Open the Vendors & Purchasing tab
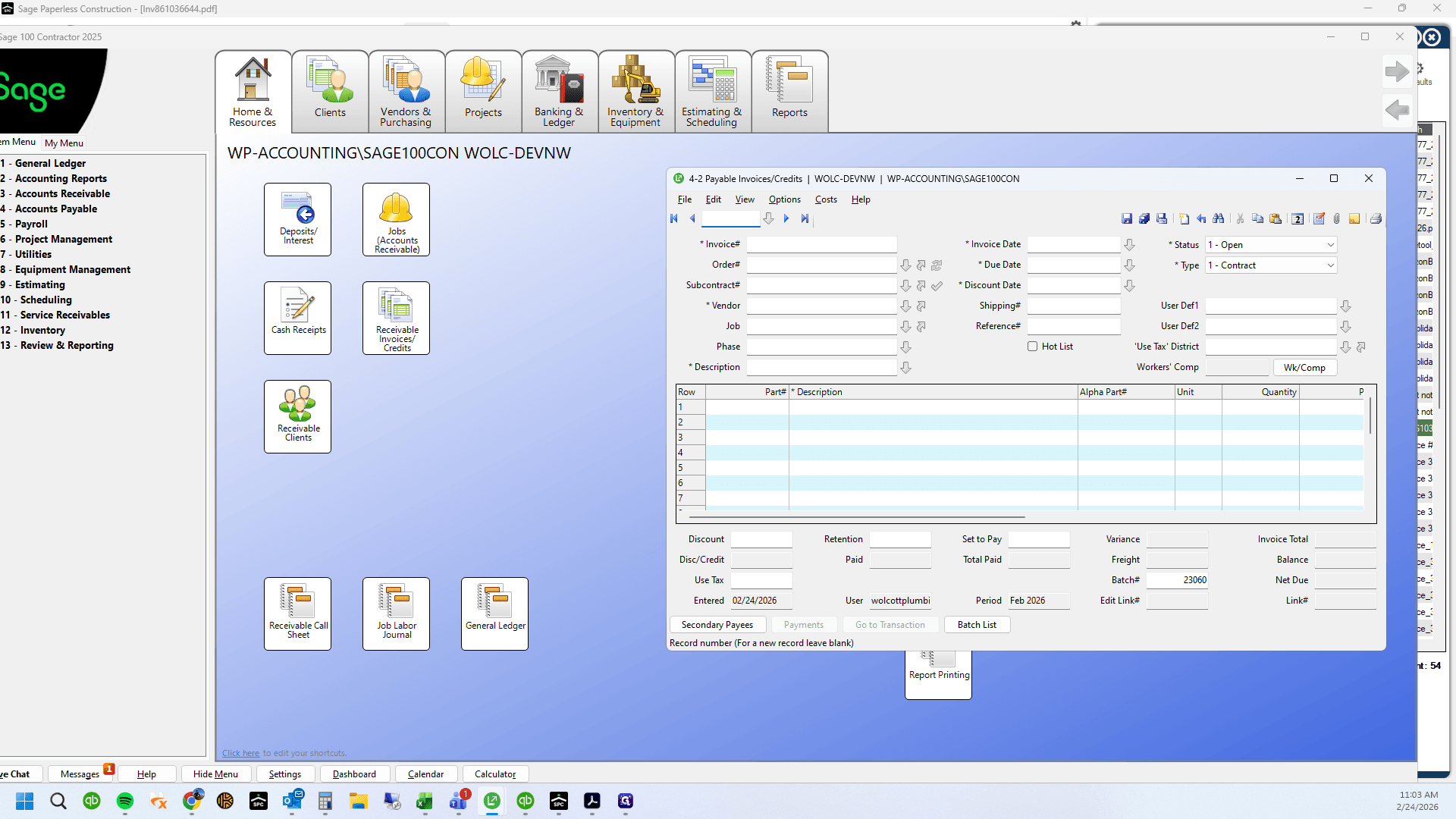This screenshot has width=1456, height=819. pyautogui.click(x=406, y=92)
